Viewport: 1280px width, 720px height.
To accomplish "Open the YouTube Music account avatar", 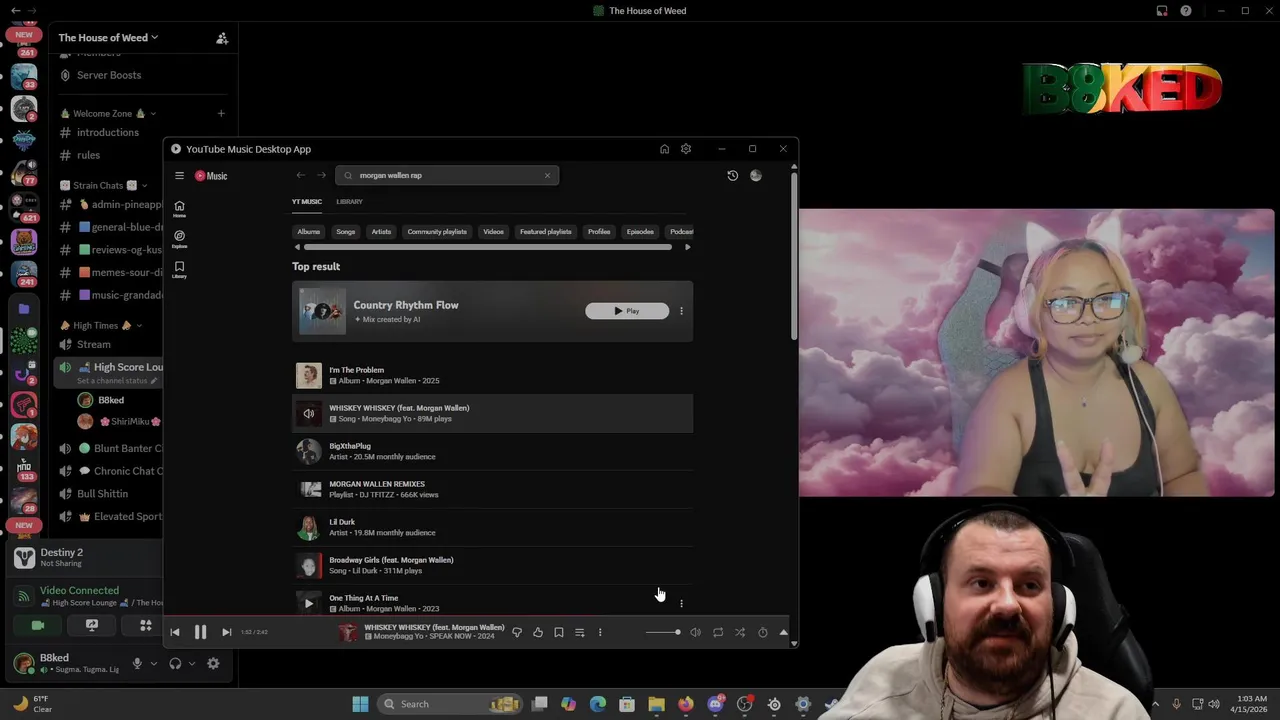I will pyautogui.click(x=756, y=175).
